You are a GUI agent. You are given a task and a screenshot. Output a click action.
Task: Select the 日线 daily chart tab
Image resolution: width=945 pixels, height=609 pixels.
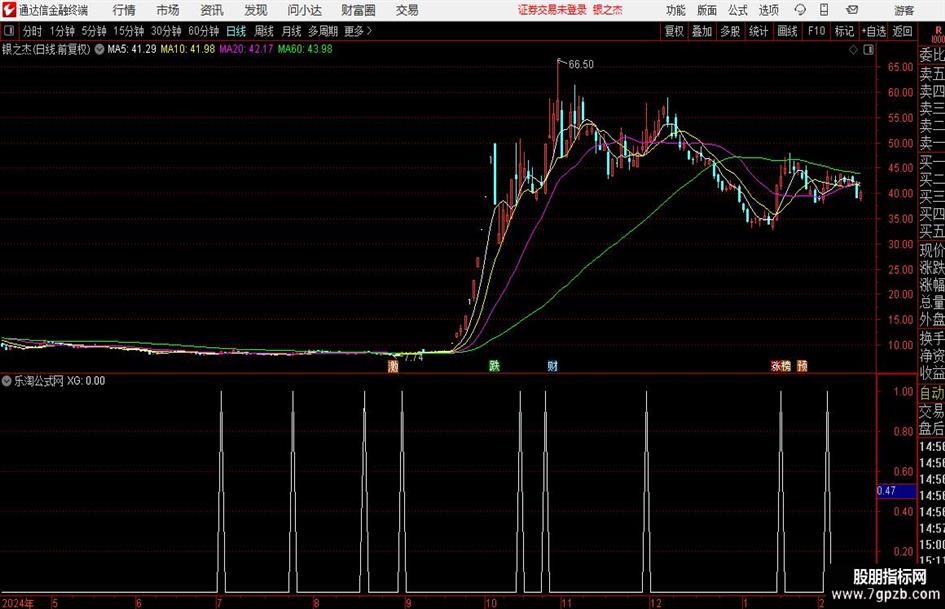[236, 31]
